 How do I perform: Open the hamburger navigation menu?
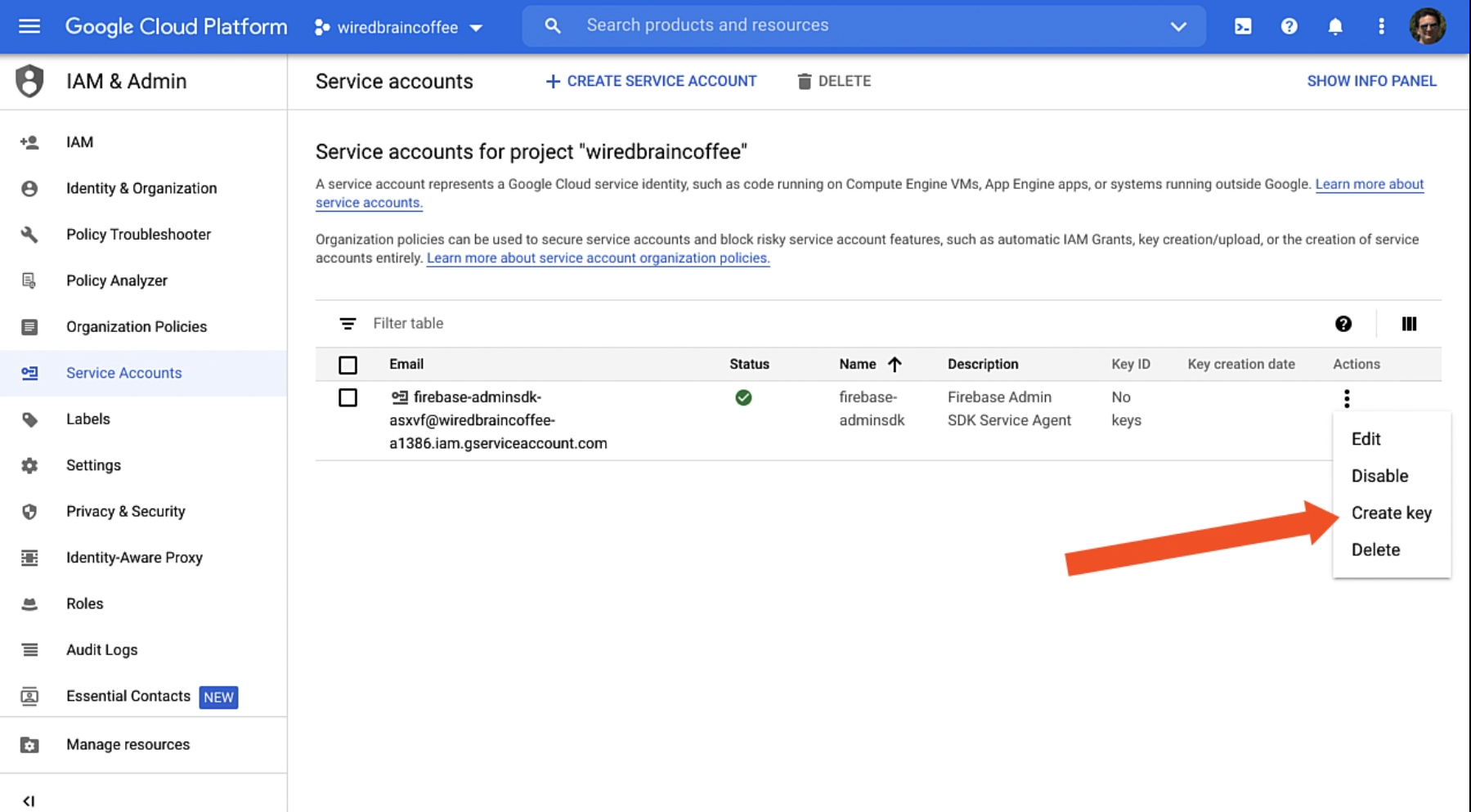pyautogui.click(x=29, y=26)
